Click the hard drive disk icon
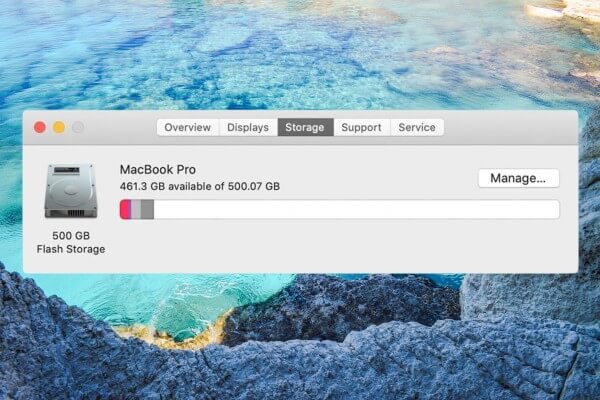 [71, 191]
